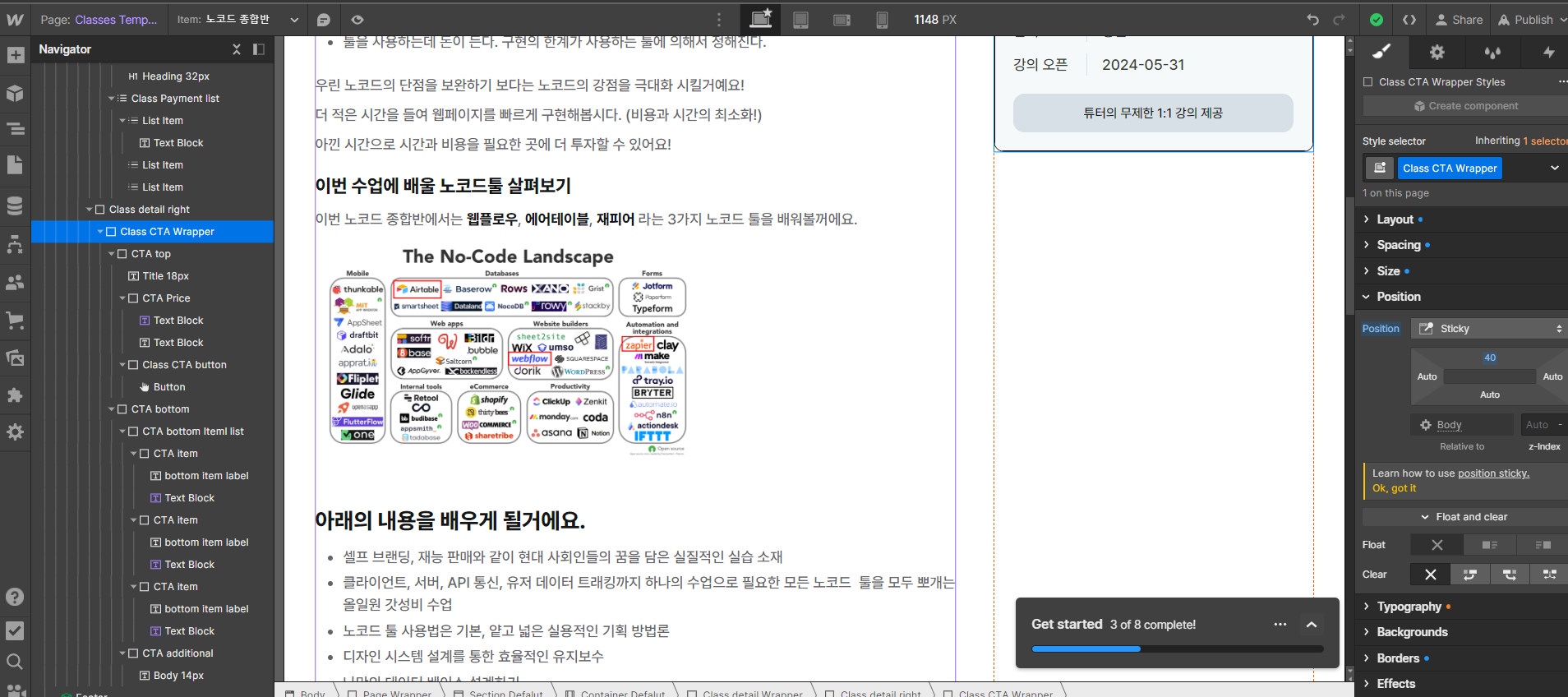This screenshot has height=697, width=1568.
Task: Expand the Typography section
Action: point(1409,607)
